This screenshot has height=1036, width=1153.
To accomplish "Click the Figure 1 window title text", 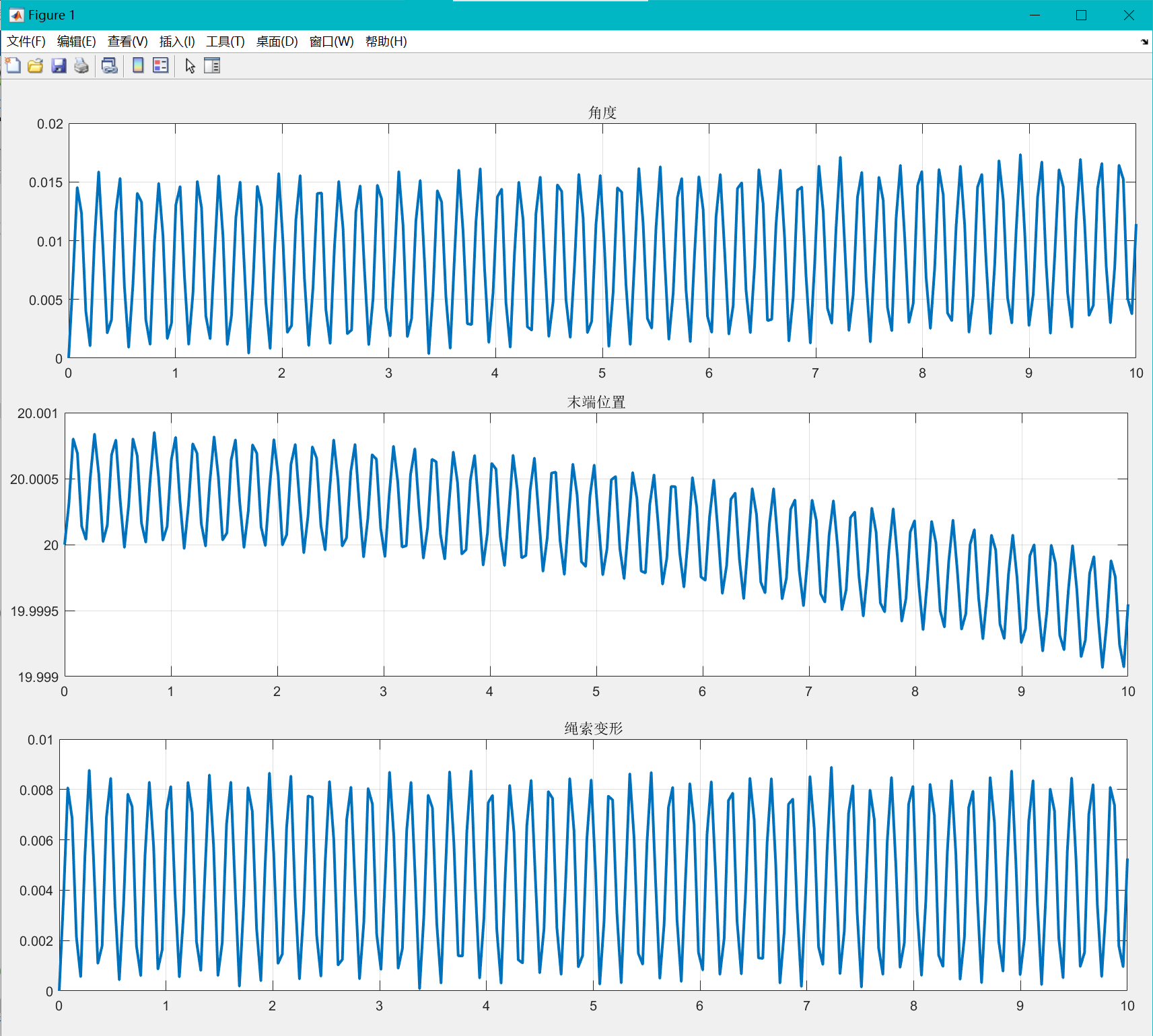I will point(52,15).
